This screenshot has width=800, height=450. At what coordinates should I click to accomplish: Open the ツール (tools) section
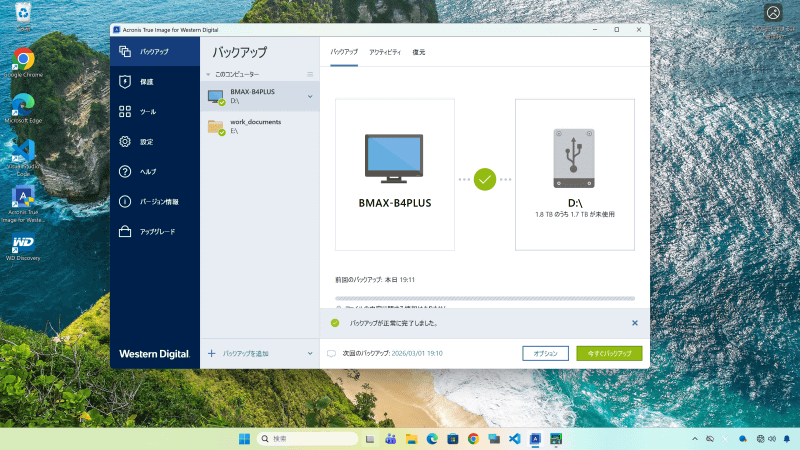[155, 112]
